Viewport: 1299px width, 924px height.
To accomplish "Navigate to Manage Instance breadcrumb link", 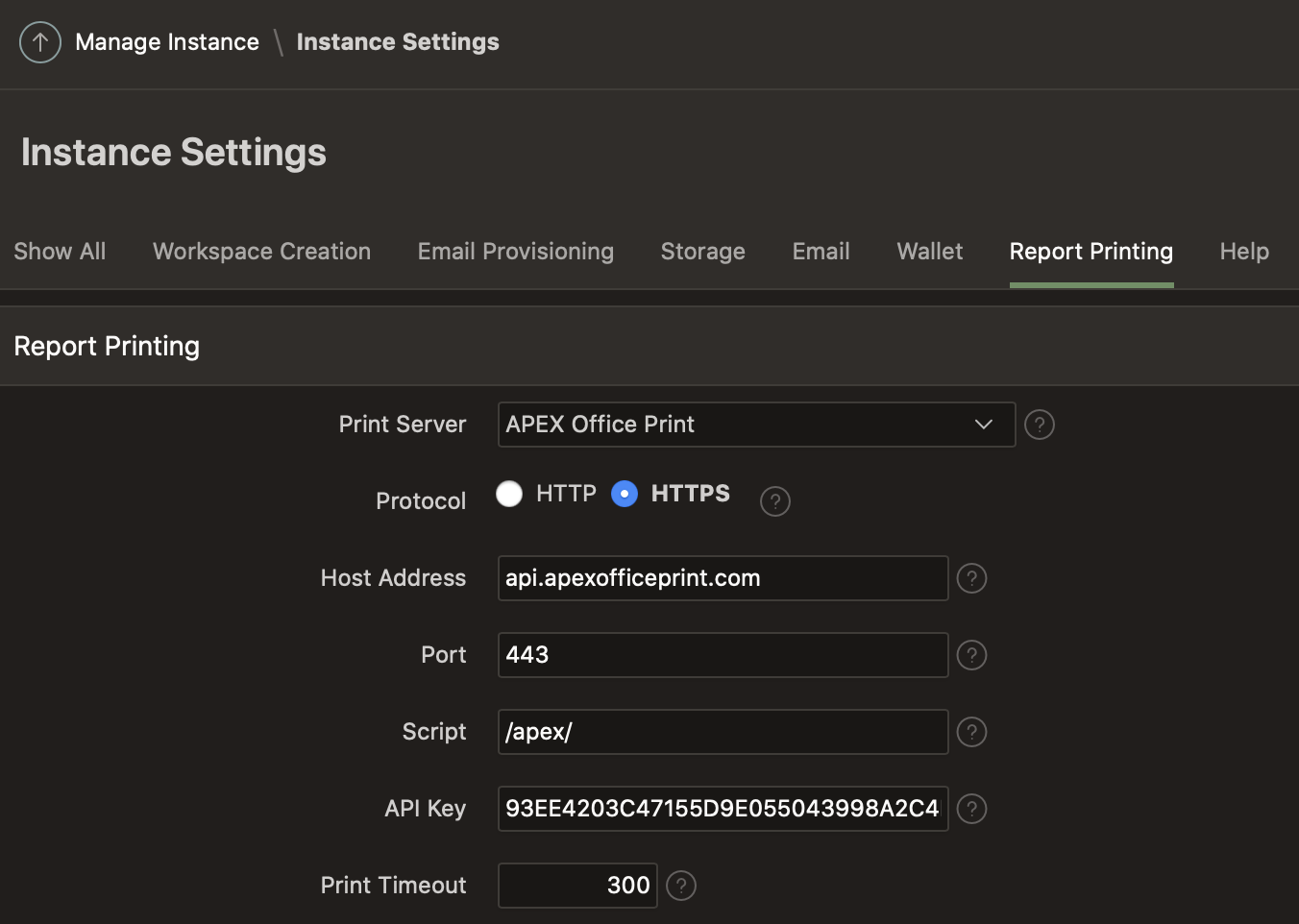I will pos(167,42).
